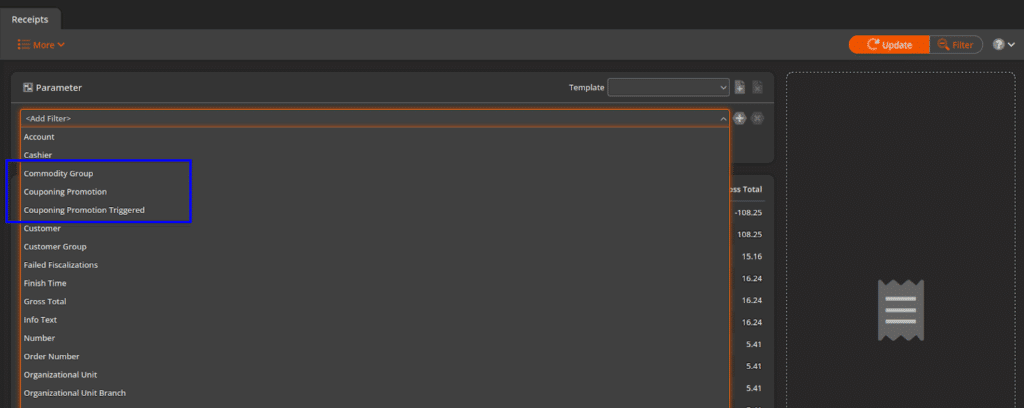Click the remove filter X icon
The image size is (1024, 408).
pyautogui.click(x=757, y=118)
